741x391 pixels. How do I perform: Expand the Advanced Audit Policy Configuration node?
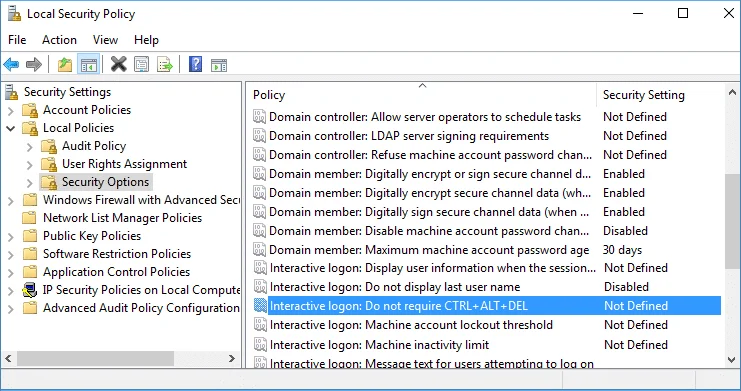[11, 308]
